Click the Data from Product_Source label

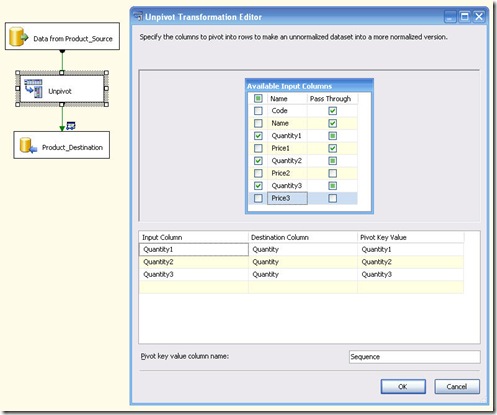(x=73, y=39)
